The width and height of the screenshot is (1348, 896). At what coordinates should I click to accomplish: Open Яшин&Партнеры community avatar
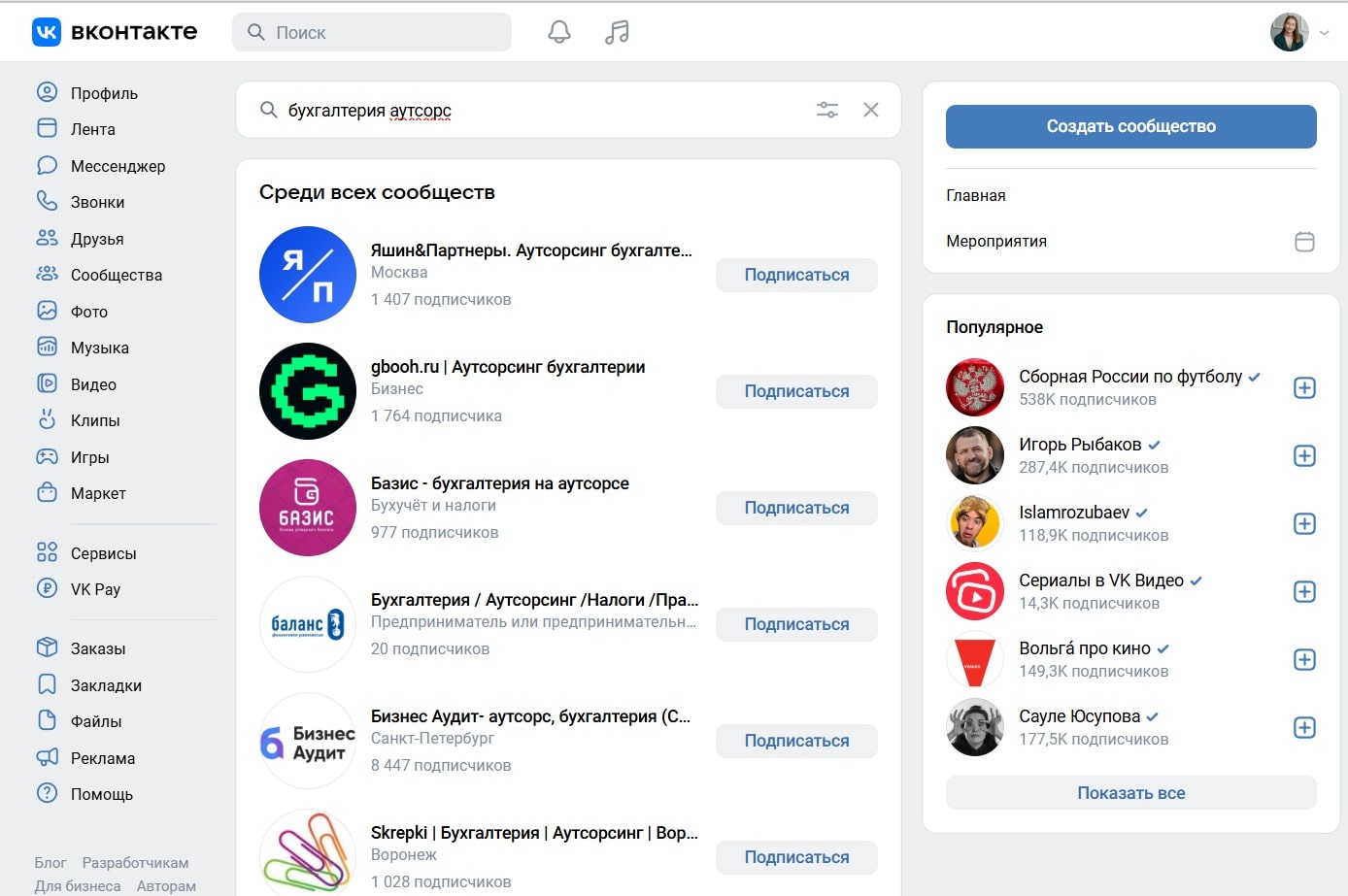(308, 275)
